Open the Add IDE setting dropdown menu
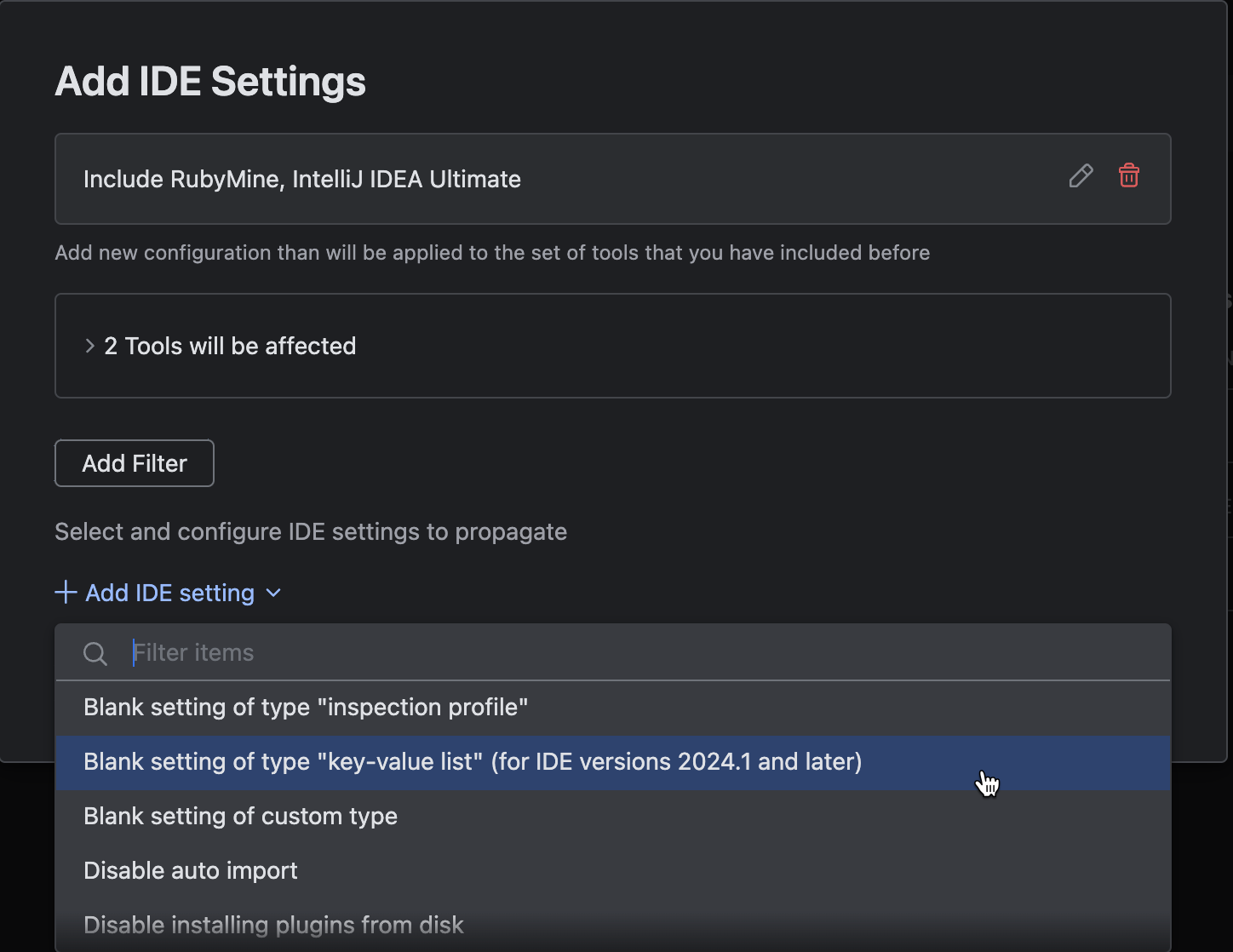 pyautogui.click(x=169, y=593)
